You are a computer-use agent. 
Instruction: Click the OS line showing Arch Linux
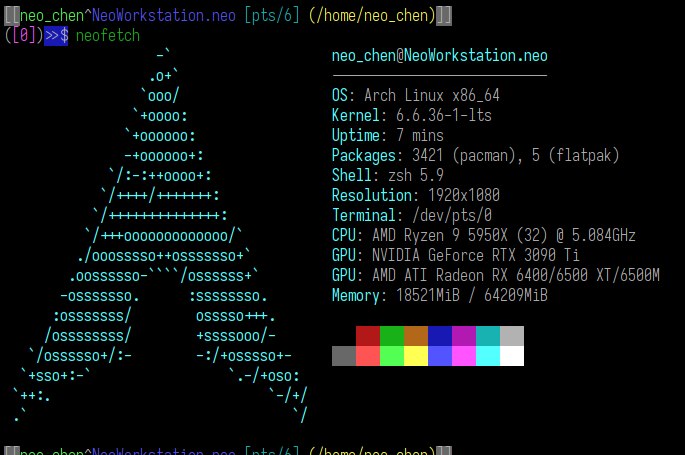point(430,96)
